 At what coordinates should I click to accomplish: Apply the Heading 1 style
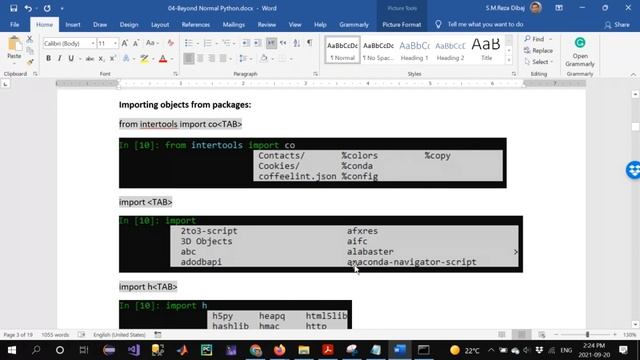[414, 50]
